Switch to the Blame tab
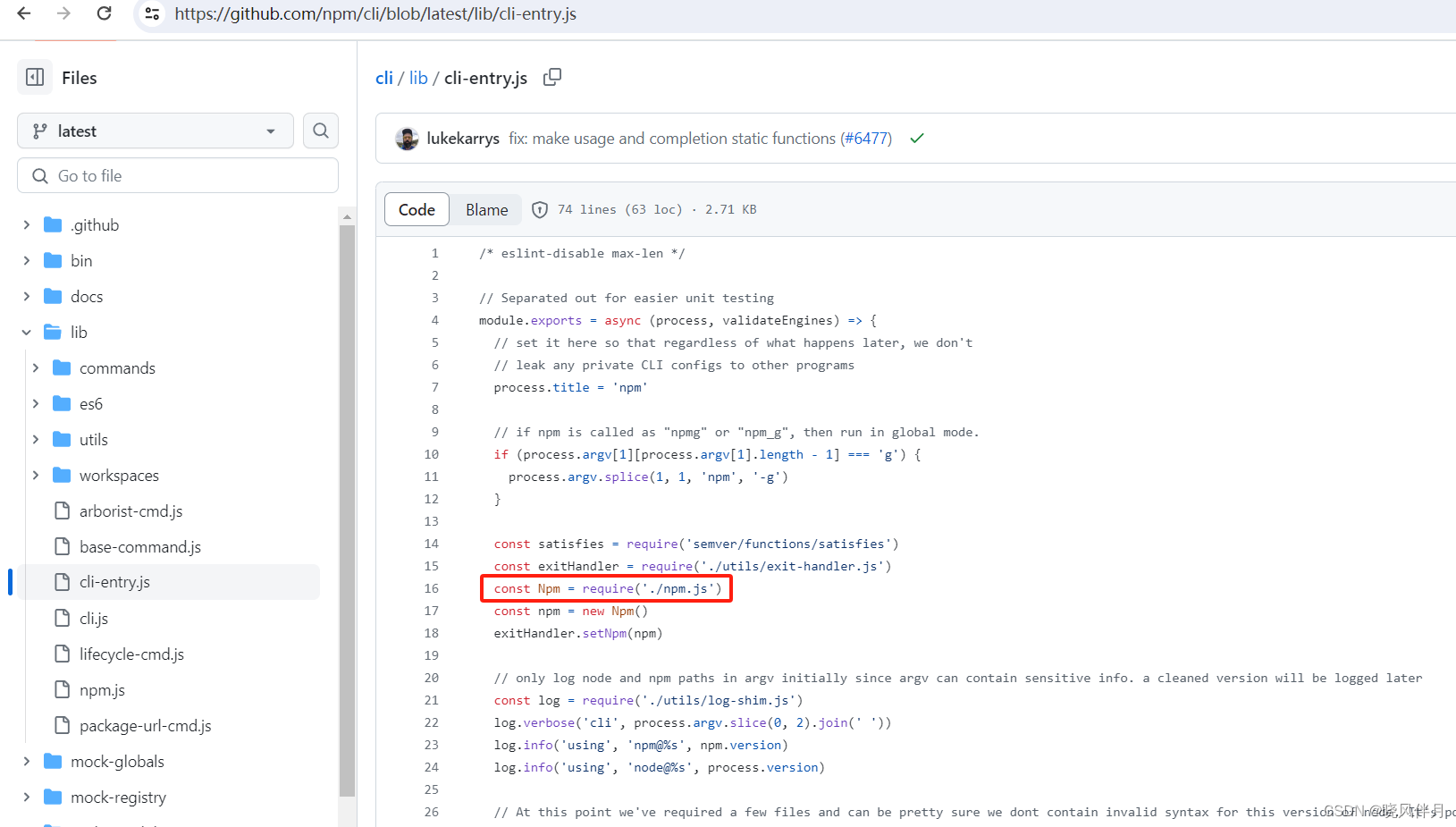This screenshot has width=1456, height=827. (487, 209)
